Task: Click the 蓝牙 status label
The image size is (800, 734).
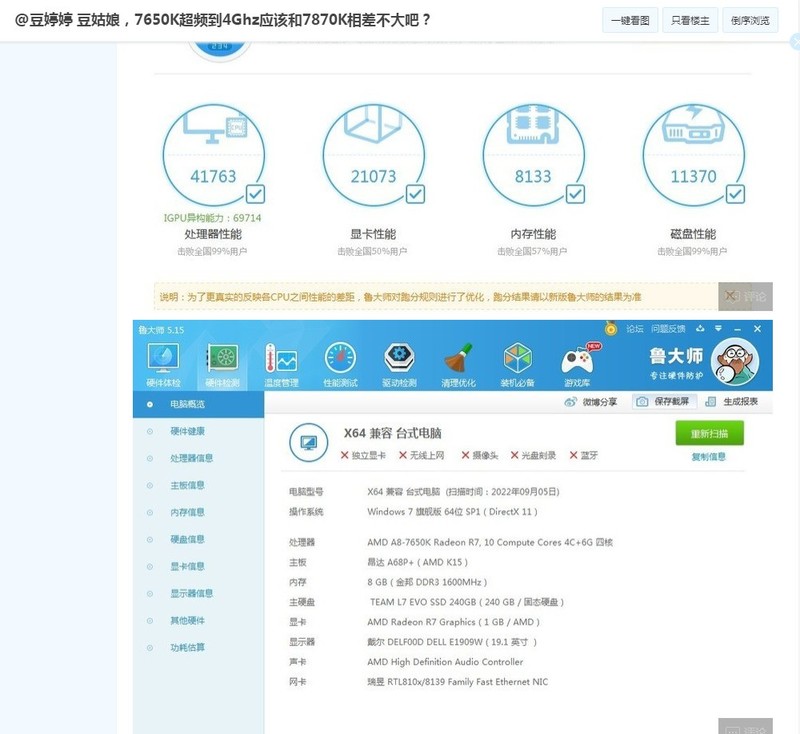Action: (x=589, y=455)
